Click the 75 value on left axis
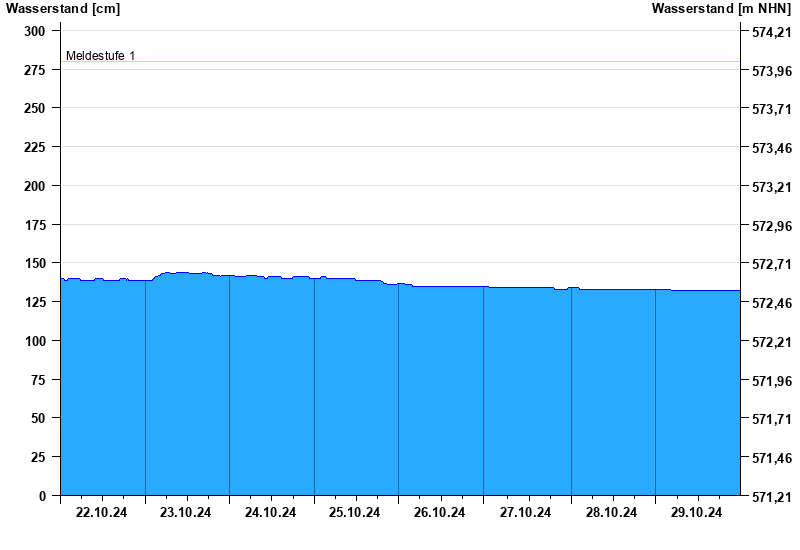The image size is (800, 550). pos(38,380)
